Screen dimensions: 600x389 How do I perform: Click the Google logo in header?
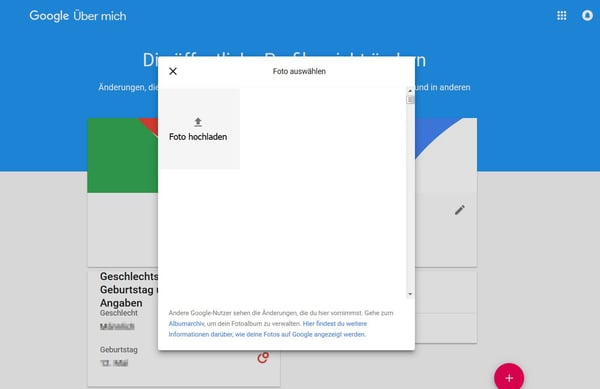coord(49,16)
